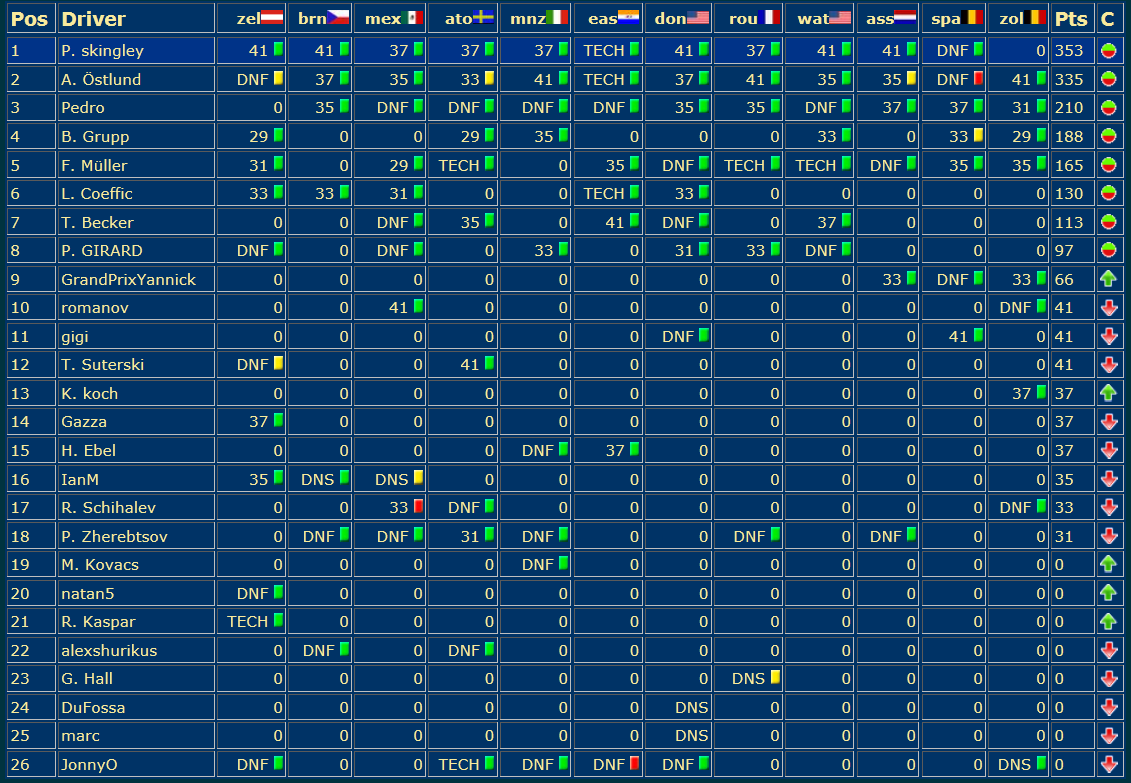Click the Dutch flag beside ass
This screenshot has height=783, width=1131.
(905, 18)
